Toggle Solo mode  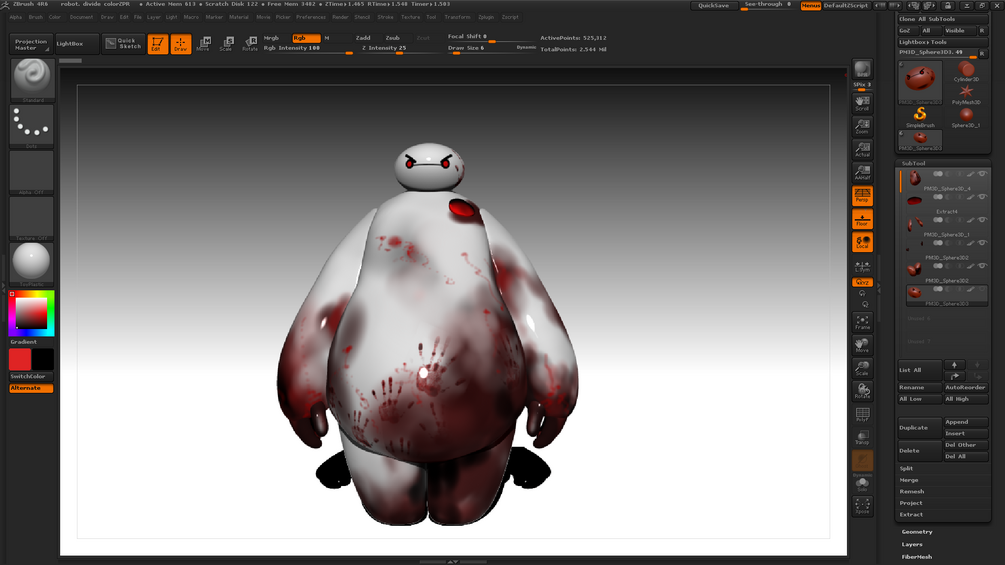(862, 485)
